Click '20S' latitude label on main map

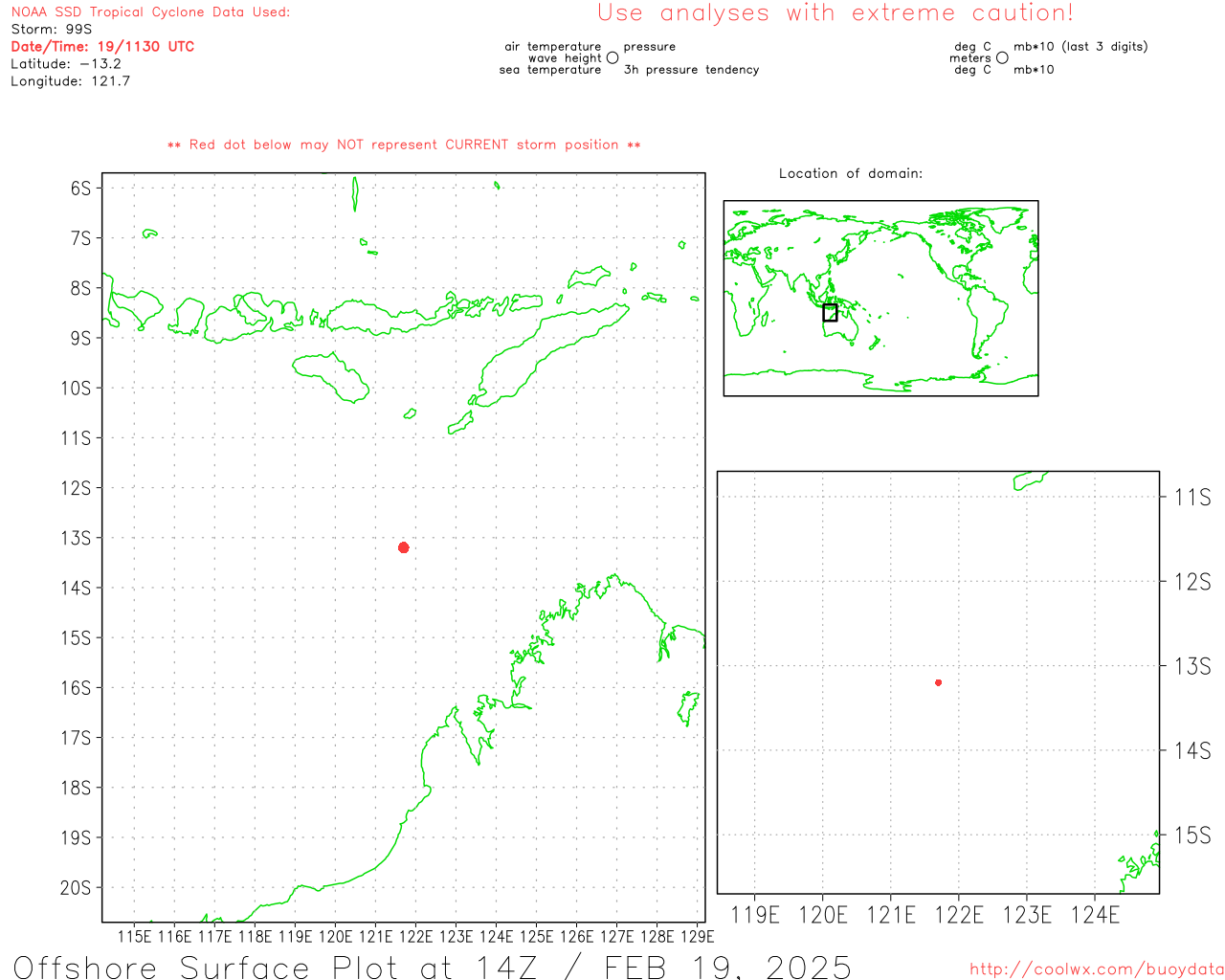pos(77,887)
